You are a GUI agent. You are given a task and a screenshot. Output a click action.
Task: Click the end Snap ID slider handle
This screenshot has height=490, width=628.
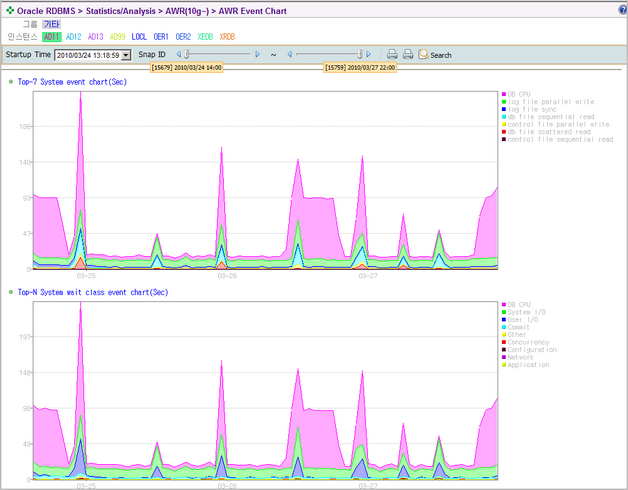click(360, 54)
